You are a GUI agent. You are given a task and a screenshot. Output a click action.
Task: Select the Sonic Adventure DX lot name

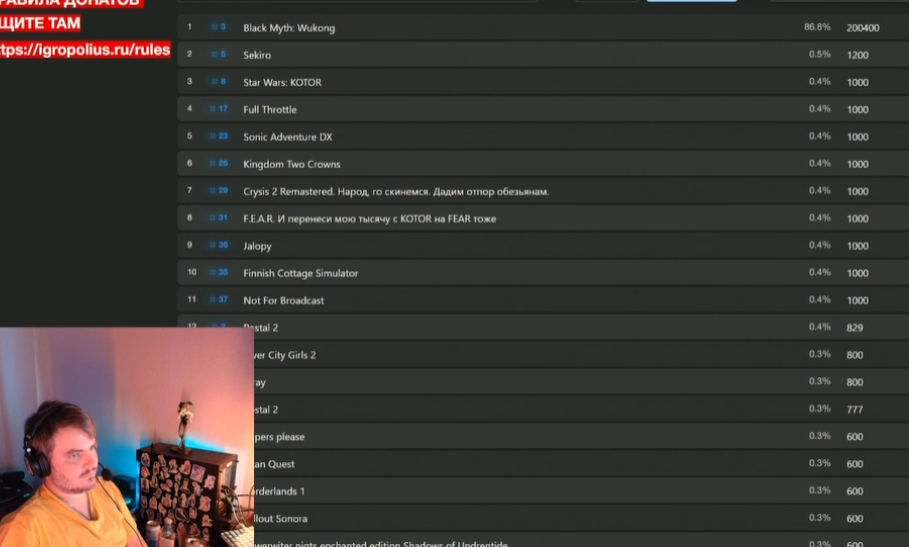click(x=288, y=137)
